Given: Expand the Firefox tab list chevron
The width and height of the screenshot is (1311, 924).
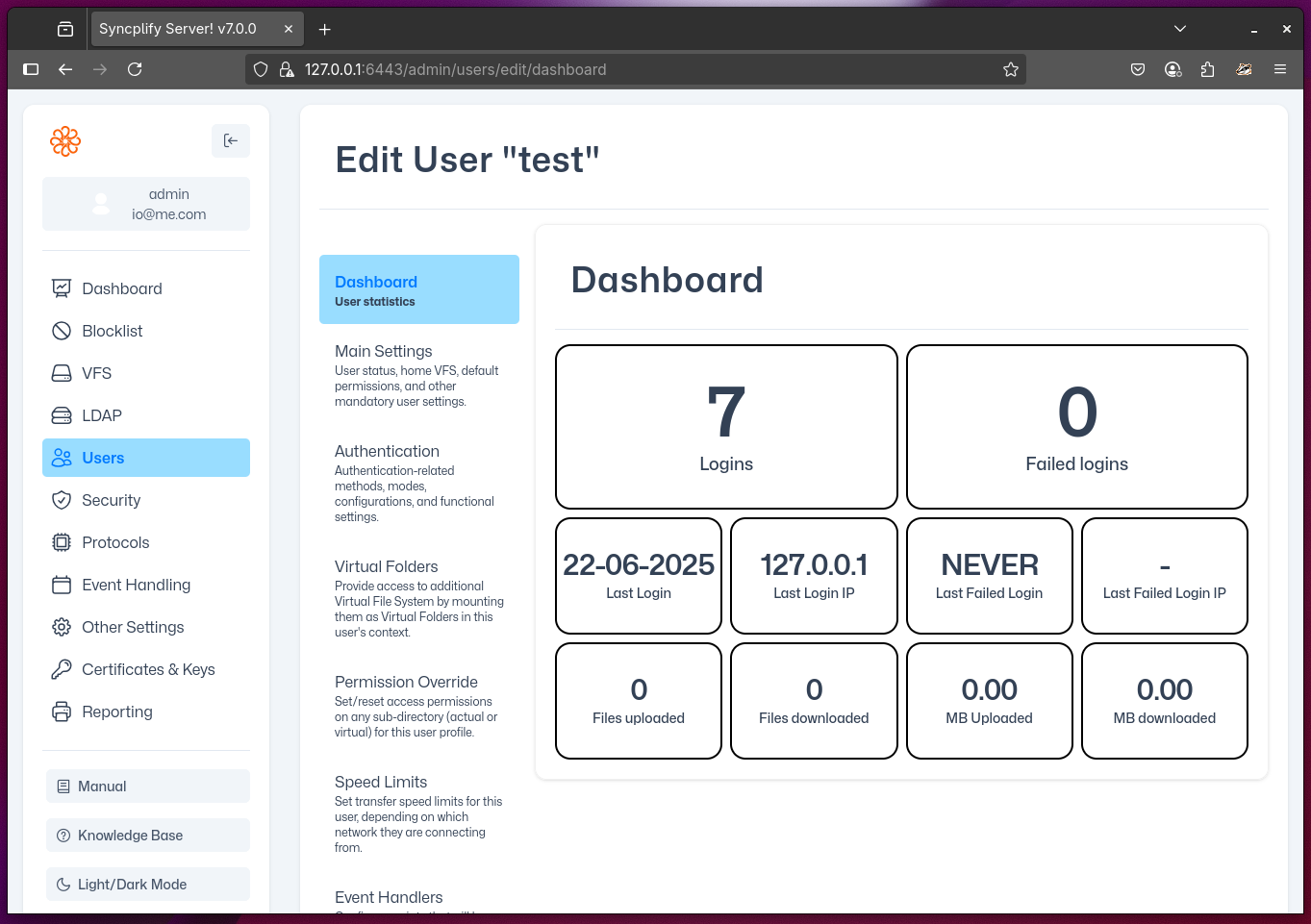Looking at the screenshot, I should point(1180,28).
